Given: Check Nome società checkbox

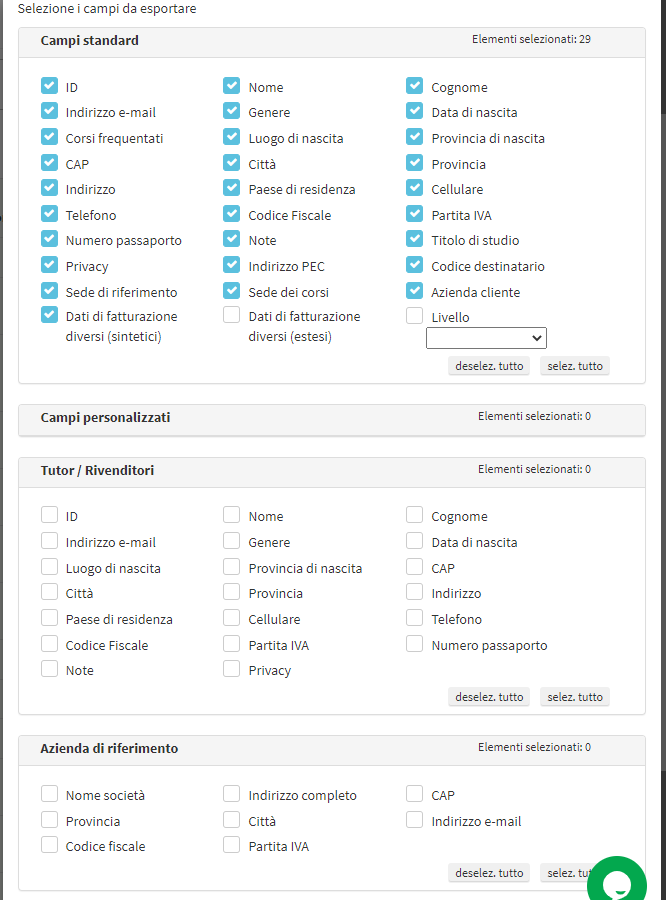Looking at the screenshot, I should [x=49, y=794].
